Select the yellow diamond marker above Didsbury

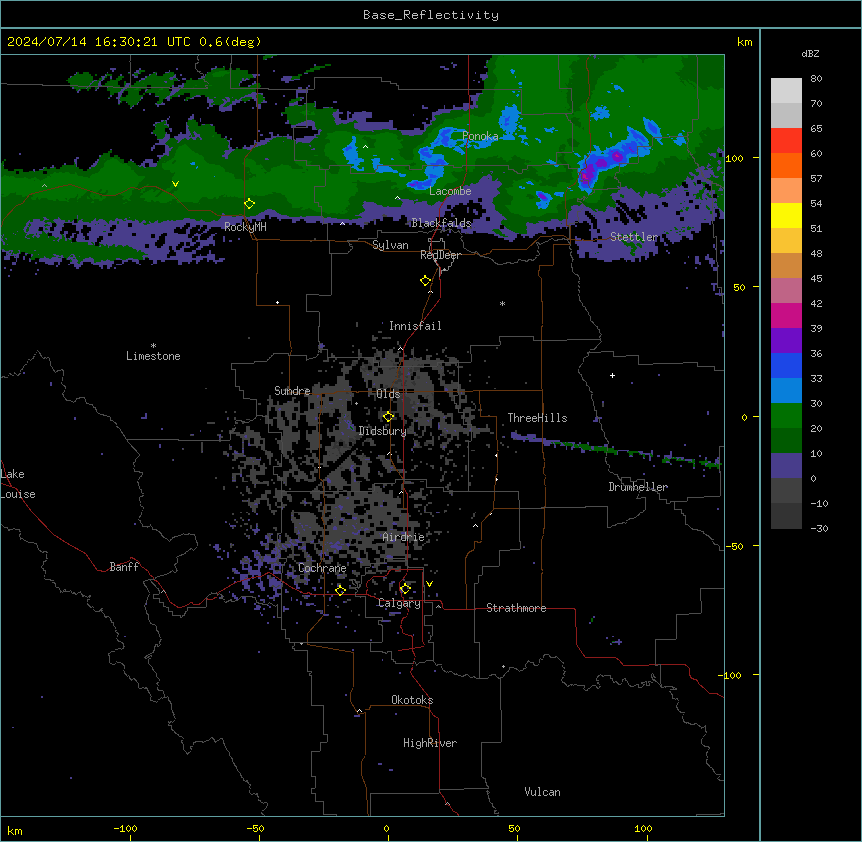tap(388, 416)
